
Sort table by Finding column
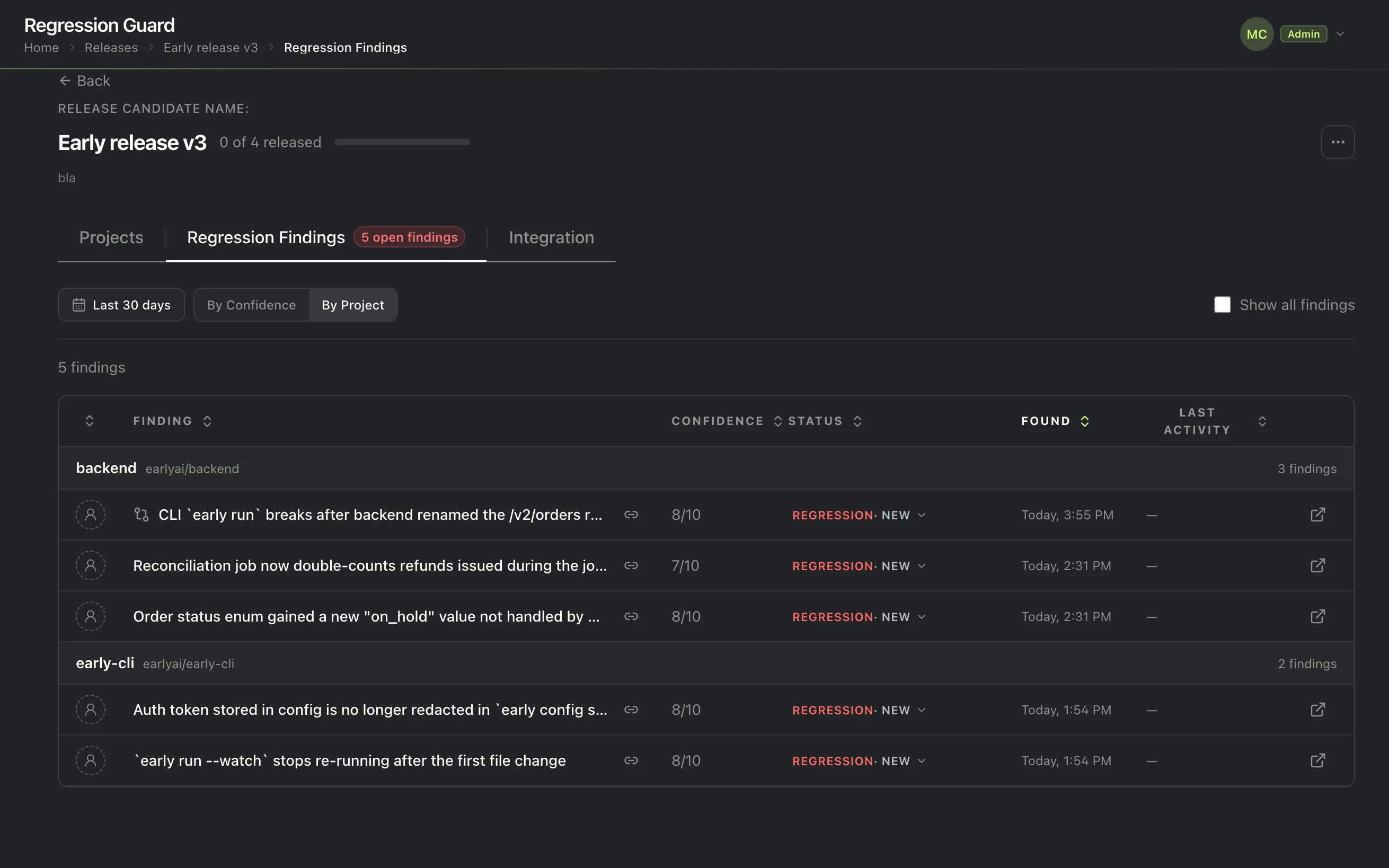coord(172,421)
